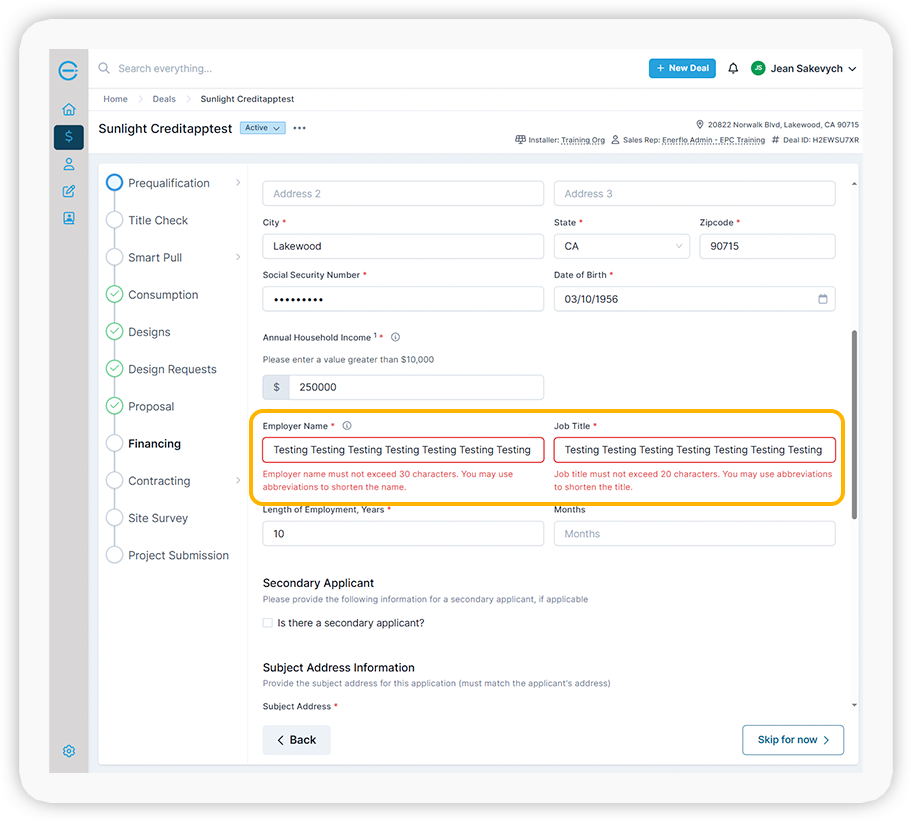Select the Deals dollar icon in the sidebar

68,136
